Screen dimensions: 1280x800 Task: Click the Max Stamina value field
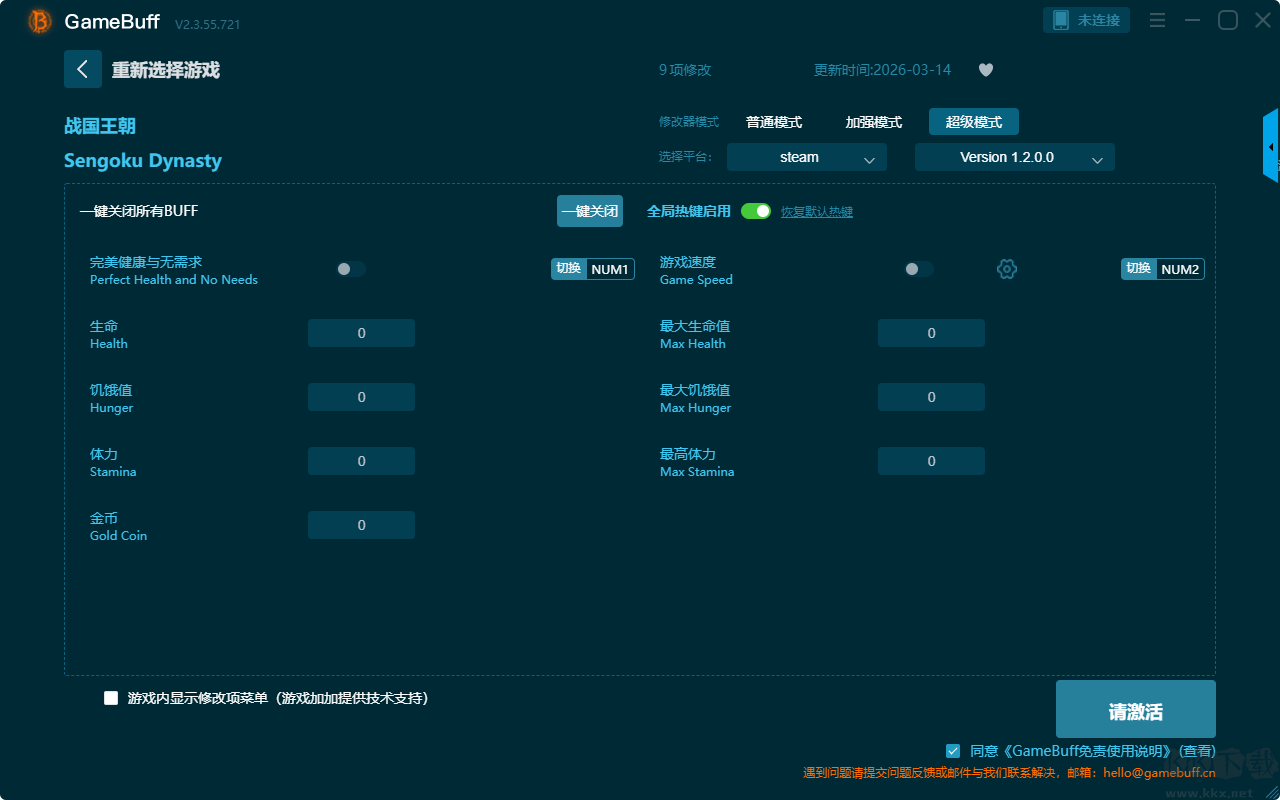(931, 461)
